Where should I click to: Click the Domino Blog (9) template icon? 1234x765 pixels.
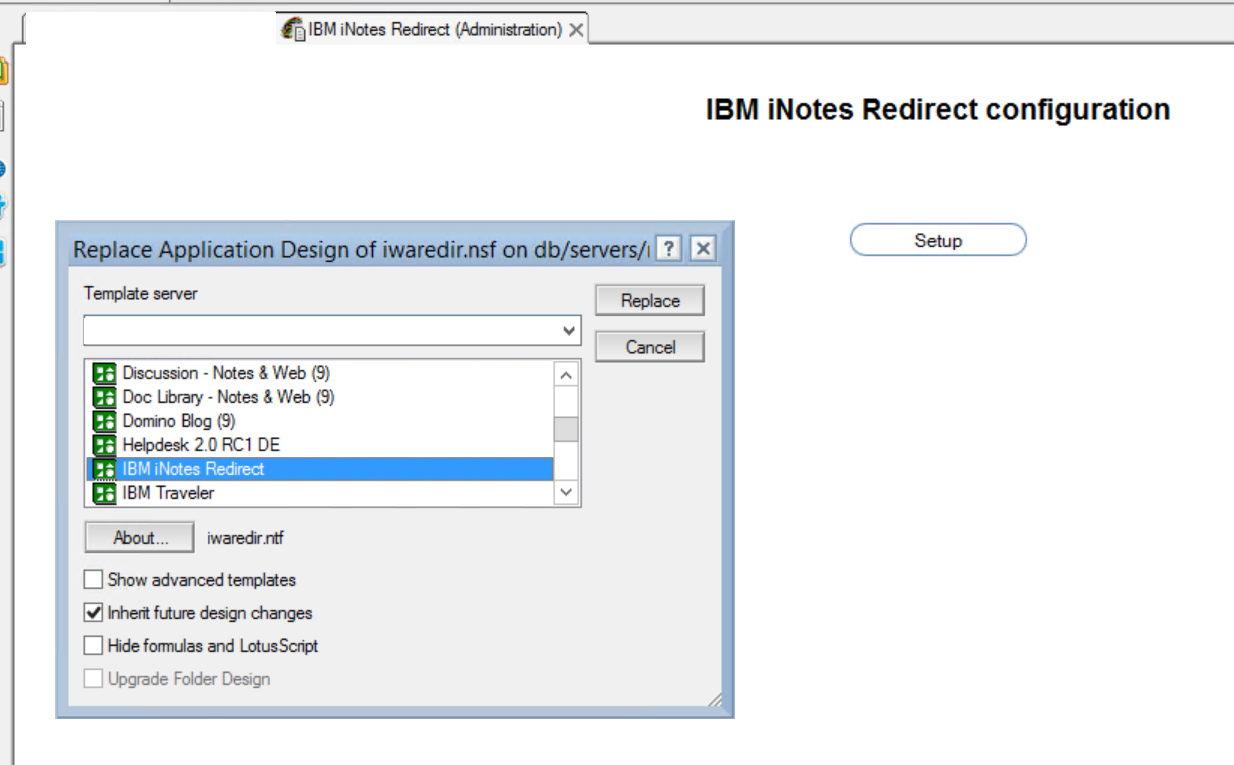pos(104,421)
